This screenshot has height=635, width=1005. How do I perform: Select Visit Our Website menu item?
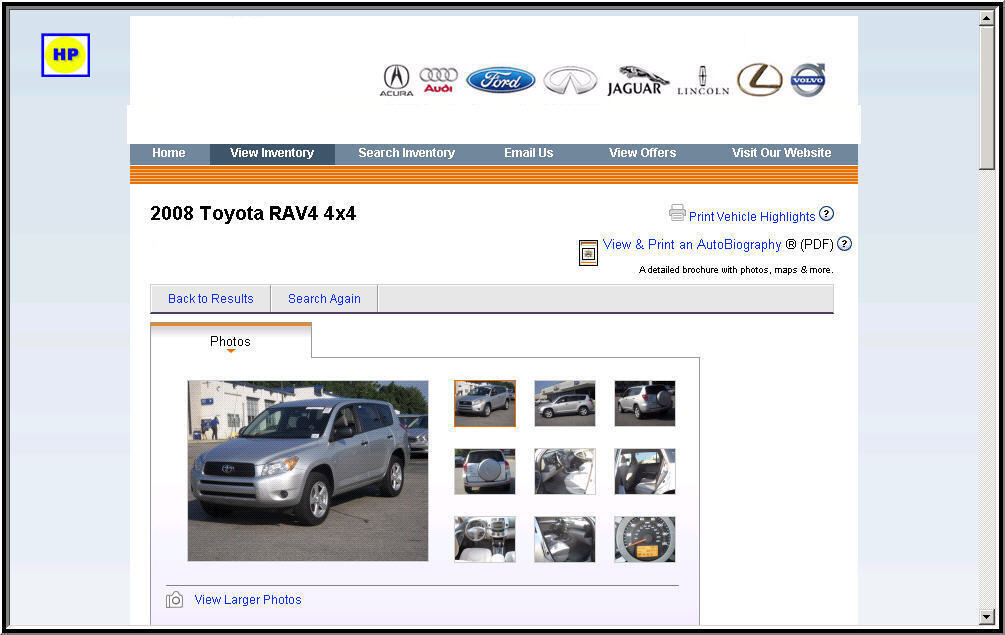pos(781,153)
